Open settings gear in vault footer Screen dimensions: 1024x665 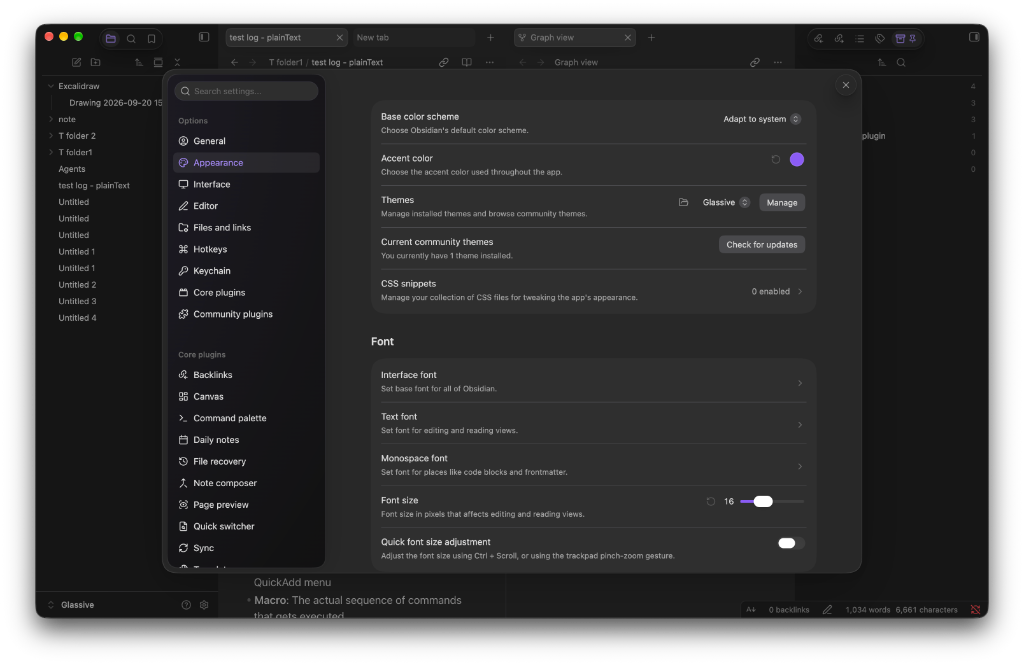pyautogui.click(x=204, y=605)
